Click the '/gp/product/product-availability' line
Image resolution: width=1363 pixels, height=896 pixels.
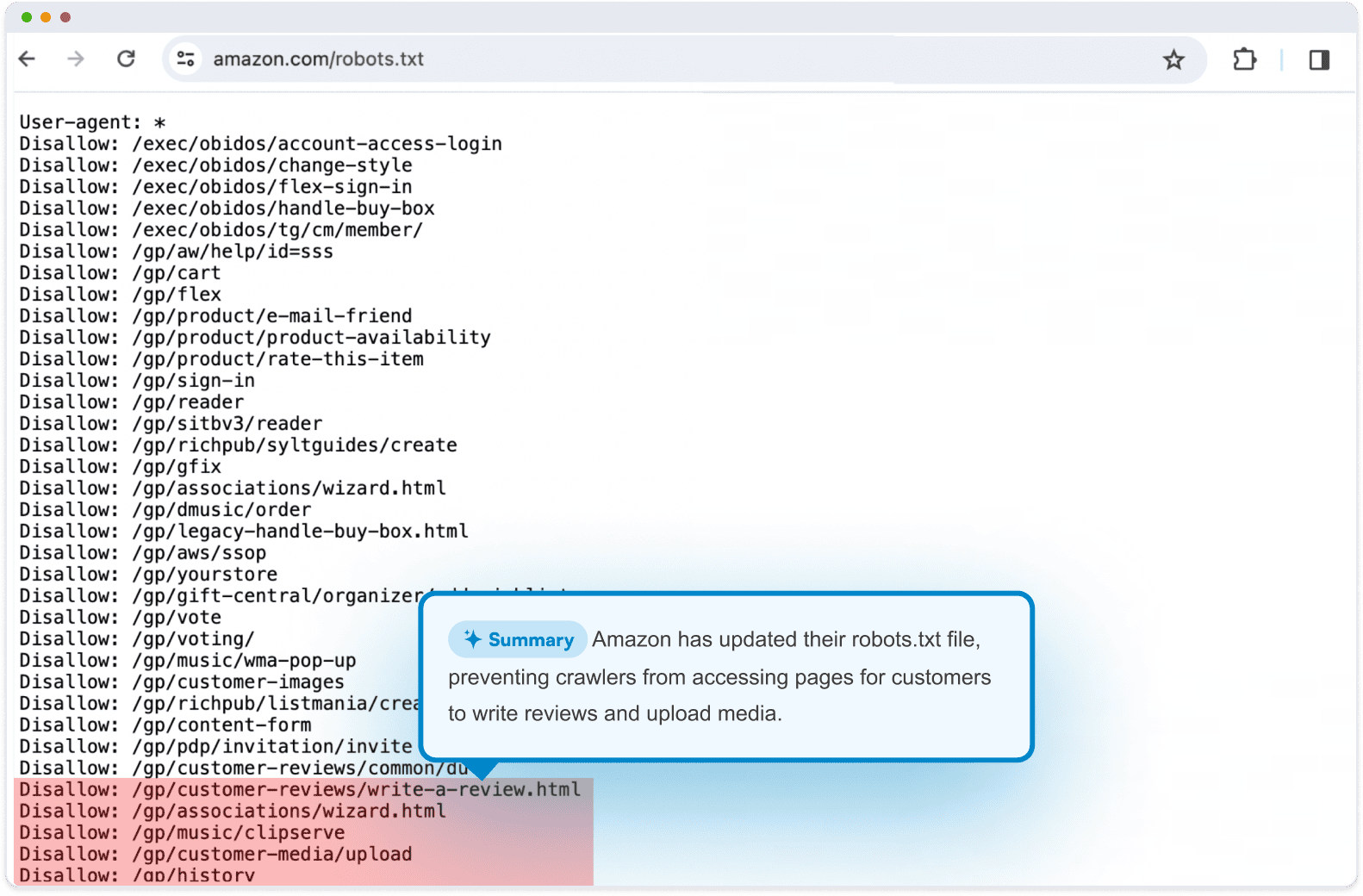click(x=255, y=338)
